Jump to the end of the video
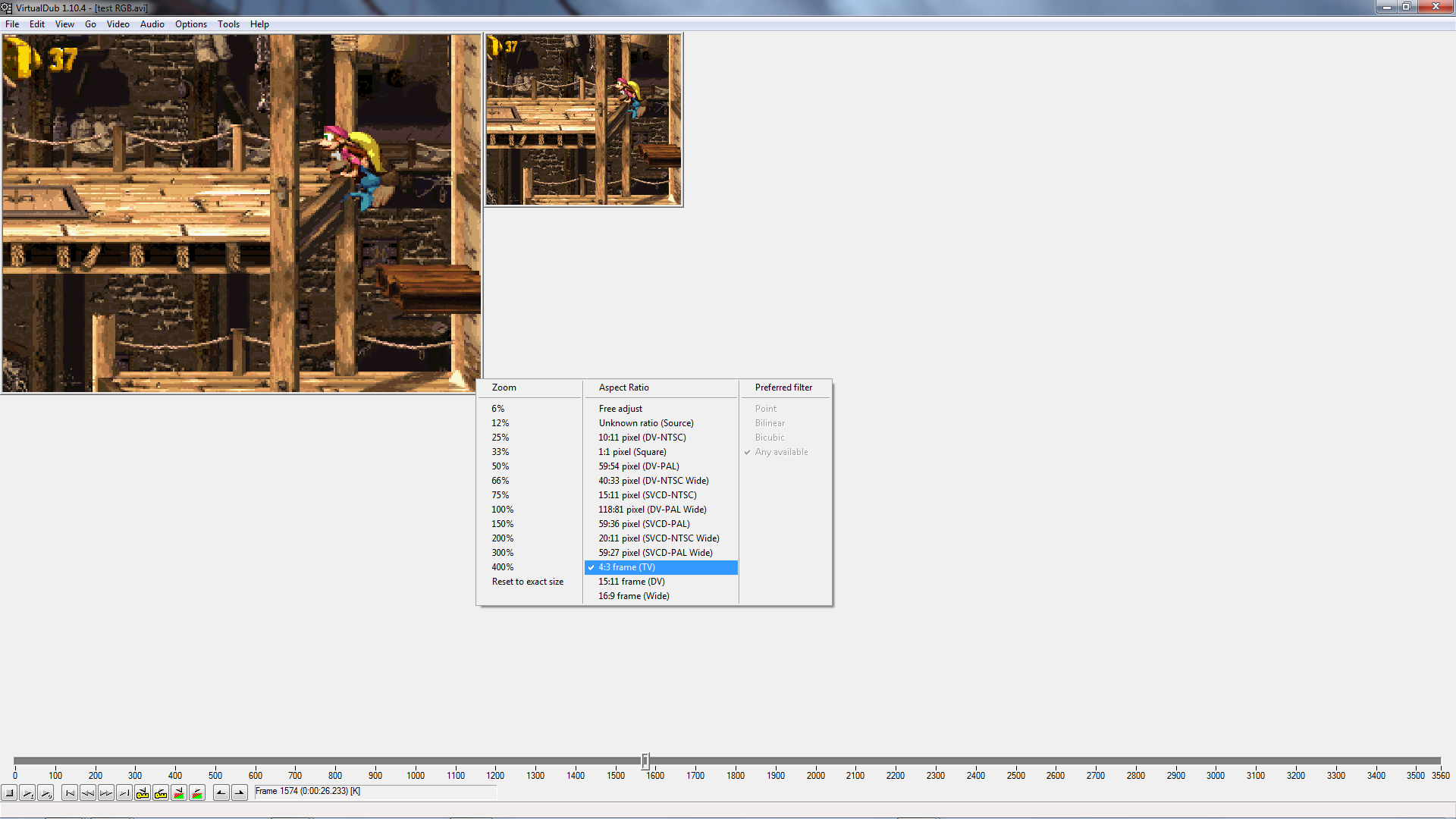Viewport: 1456px width, 819px height. (124, 792)
